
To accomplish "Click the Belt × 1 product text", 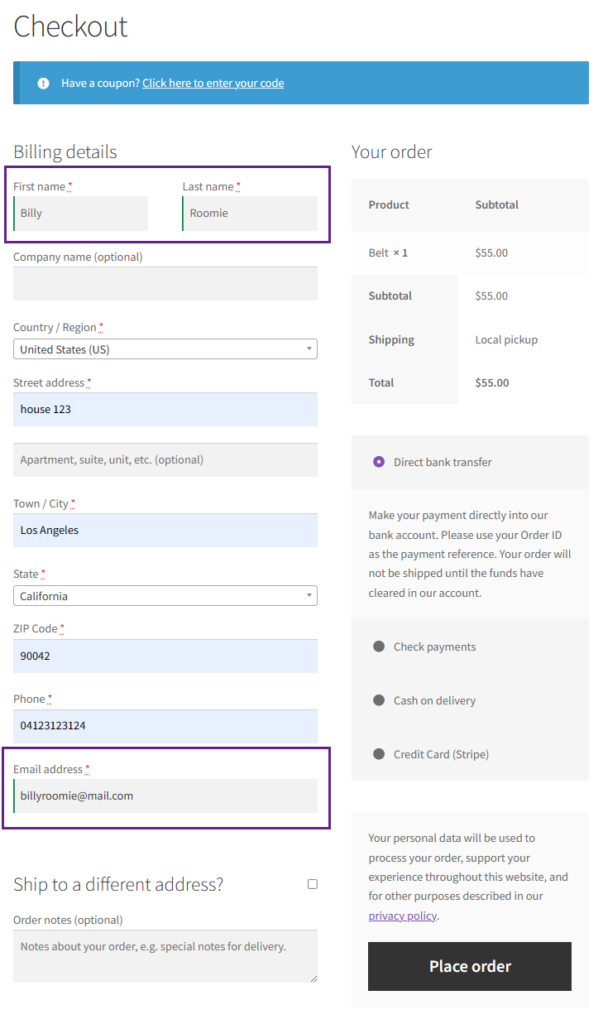I will tap(388, 253).
